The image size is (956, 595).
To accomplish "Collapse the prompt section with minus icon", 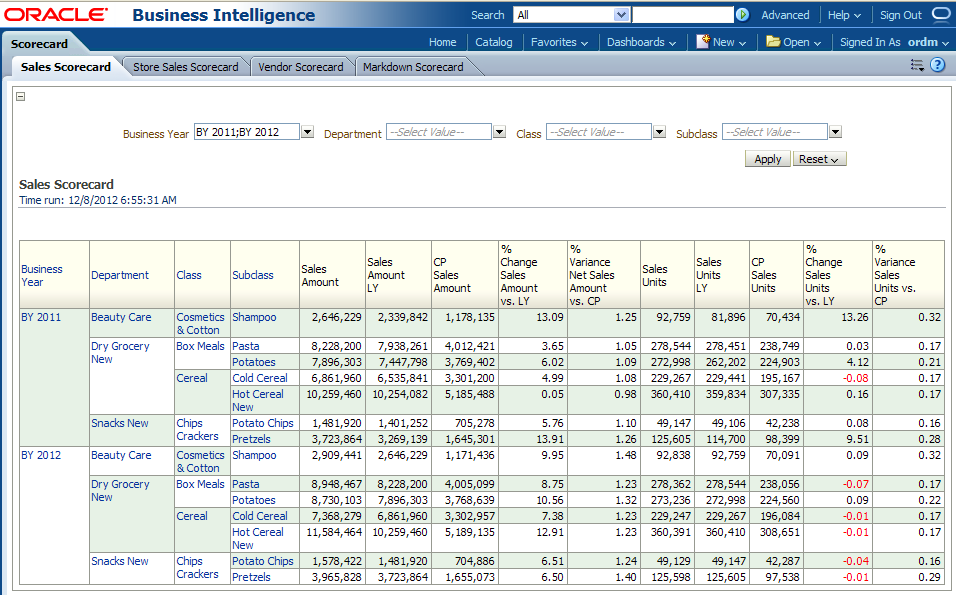I will [x=21, y=97].
